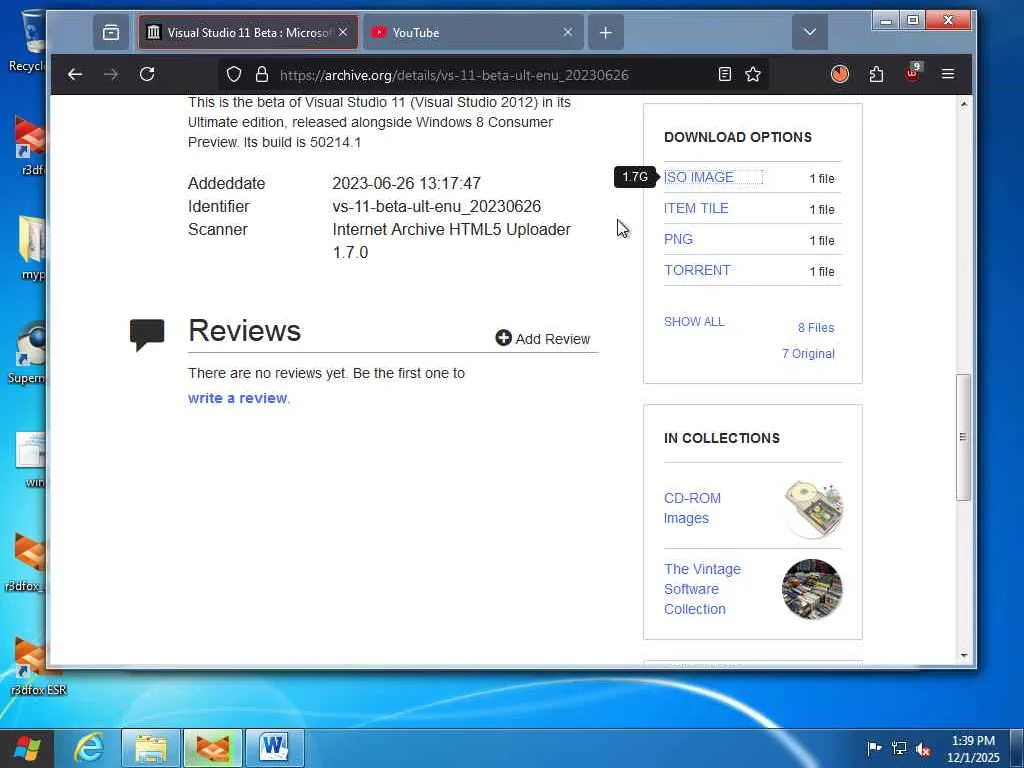Download the TORRENT file

[x=697, y=270]
